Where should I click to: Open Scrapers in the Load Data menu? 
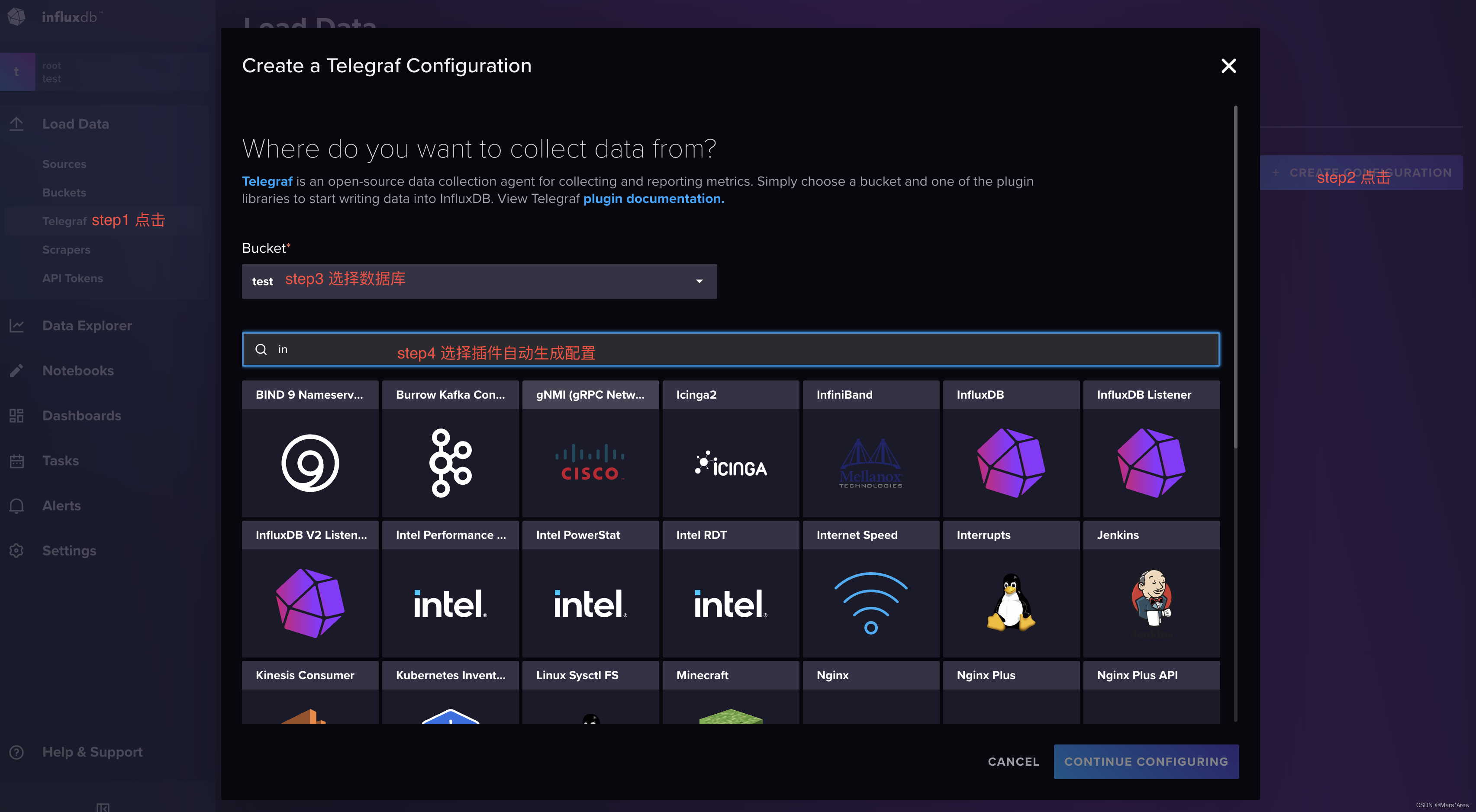(67, 250)
